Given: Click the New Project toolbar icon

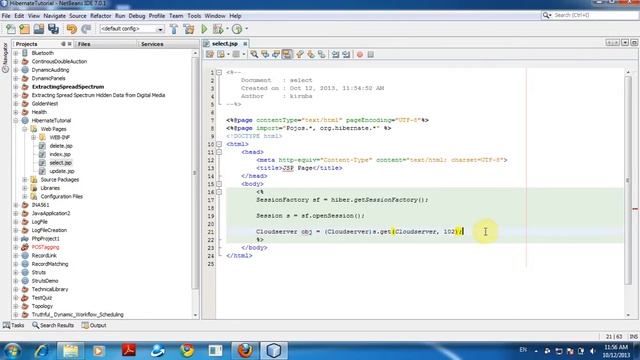Looking at the screenshot, I should point(24,29).
